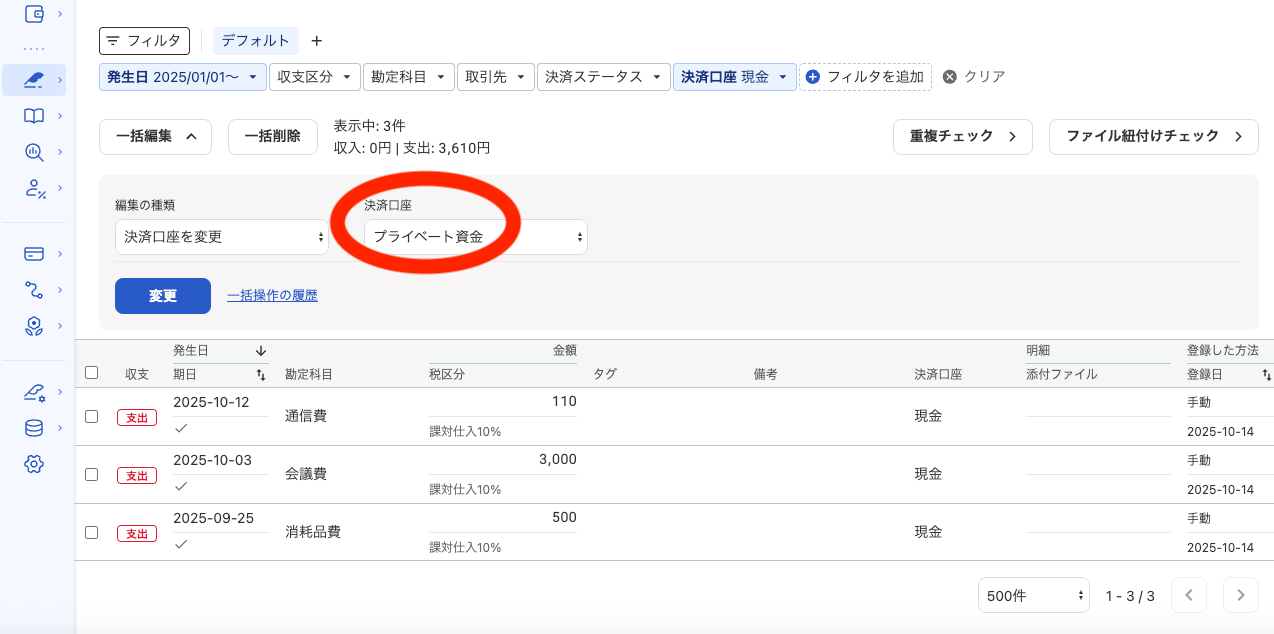Check the checkbox on the 通信費 row
This screenshot has width=1274, height=634.
91,417
